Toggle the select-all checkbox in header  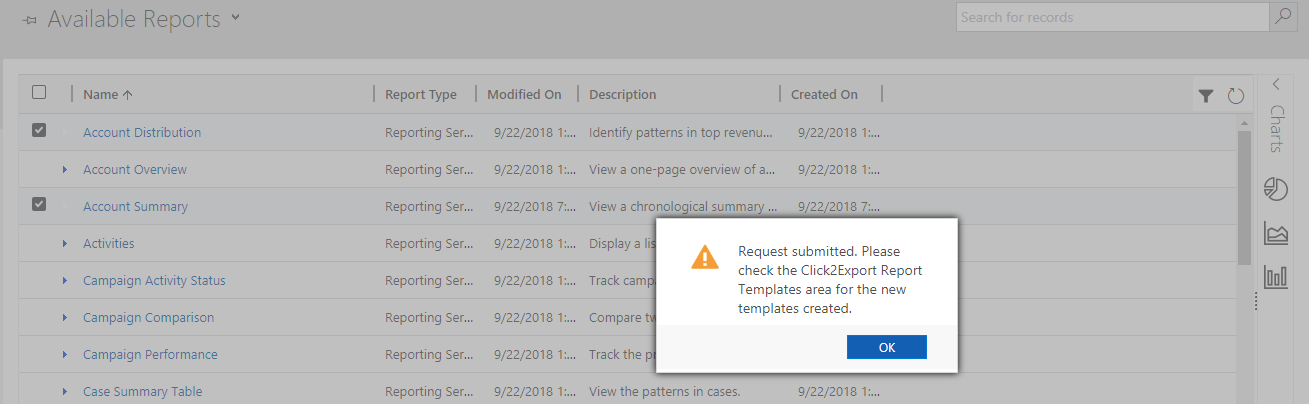(39, 92)
